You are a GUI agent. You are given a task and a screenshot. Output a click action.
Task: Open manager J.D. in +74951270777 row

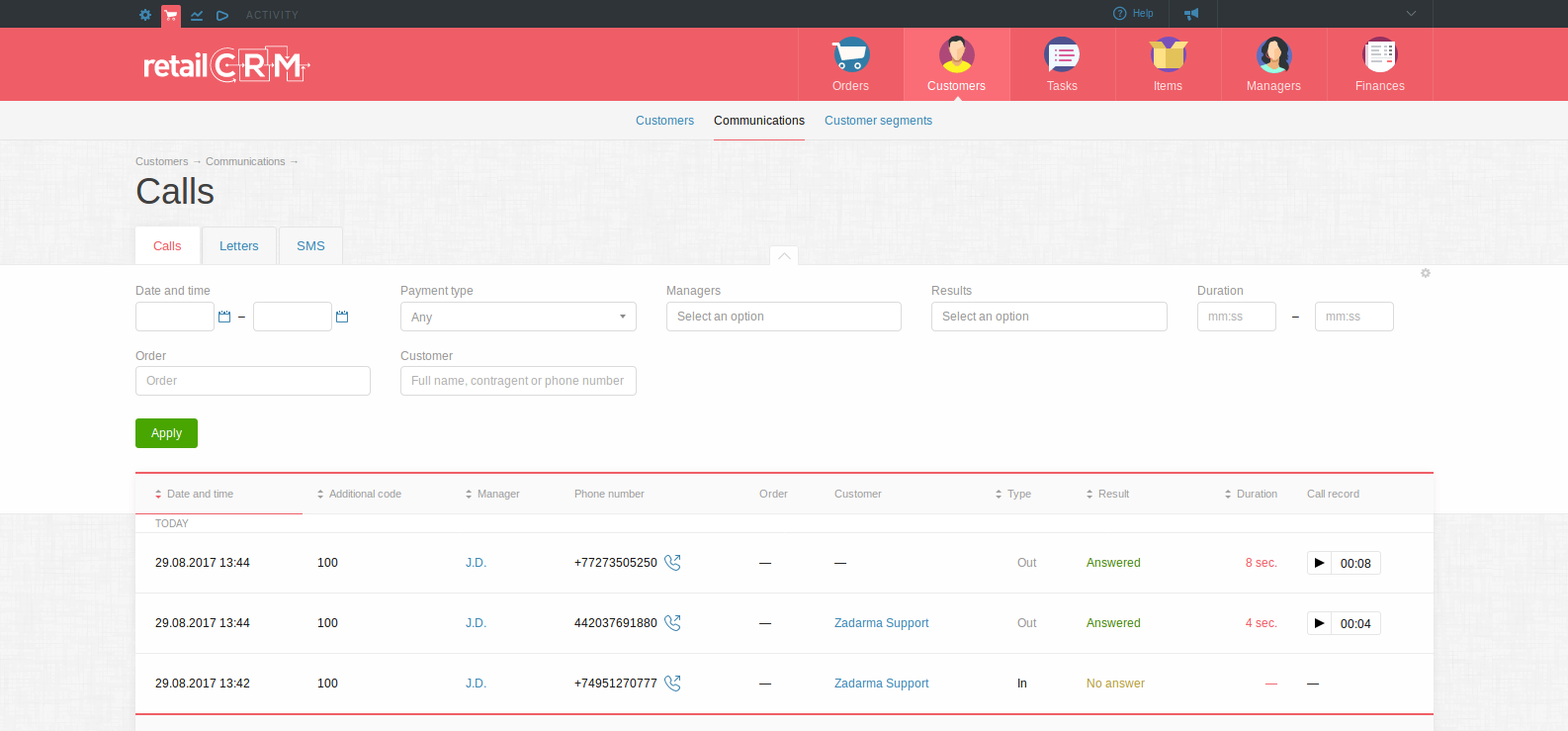(476, 684)
